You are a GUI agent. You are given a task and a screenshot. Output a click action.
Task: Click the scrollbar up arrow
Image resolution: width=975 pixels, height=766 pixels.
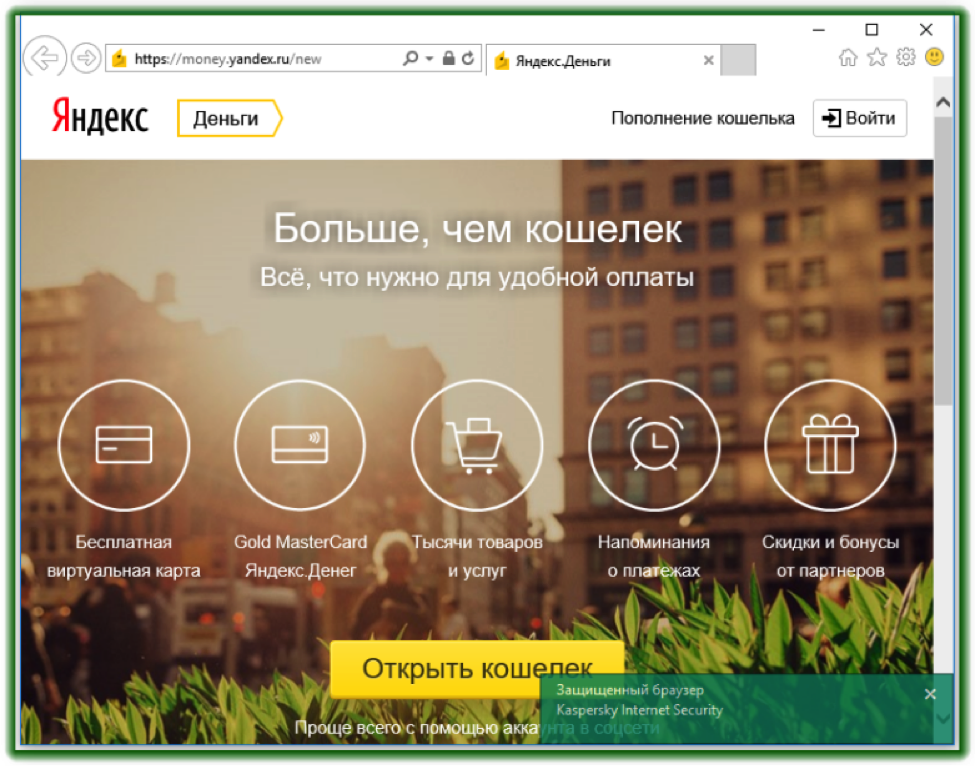(943, 103)
